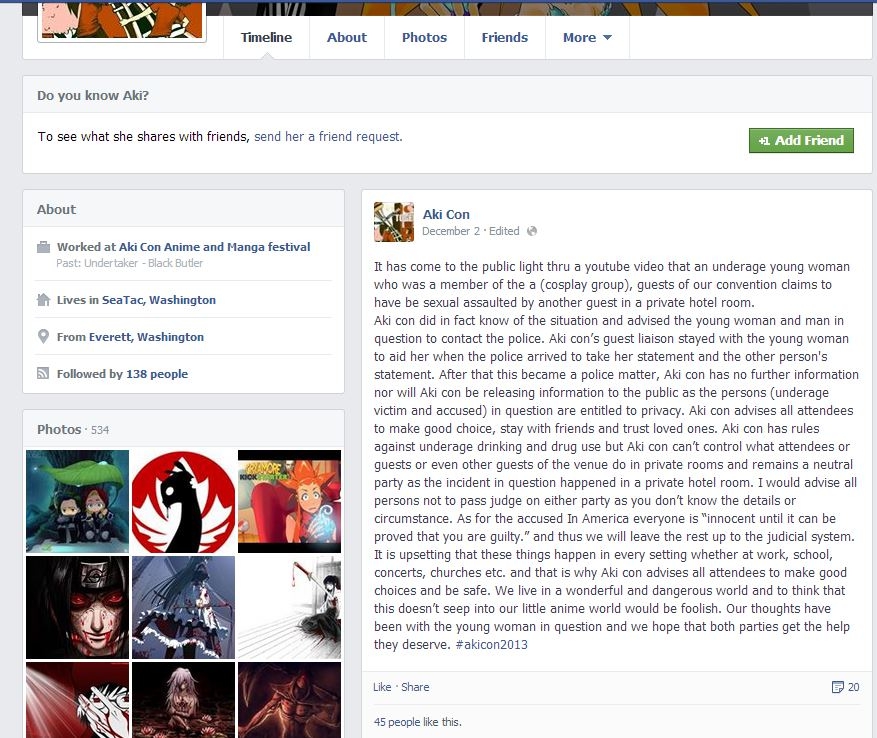Open the More dropdown menu
This screenshot has height=738, width=877.
[587, 37]
